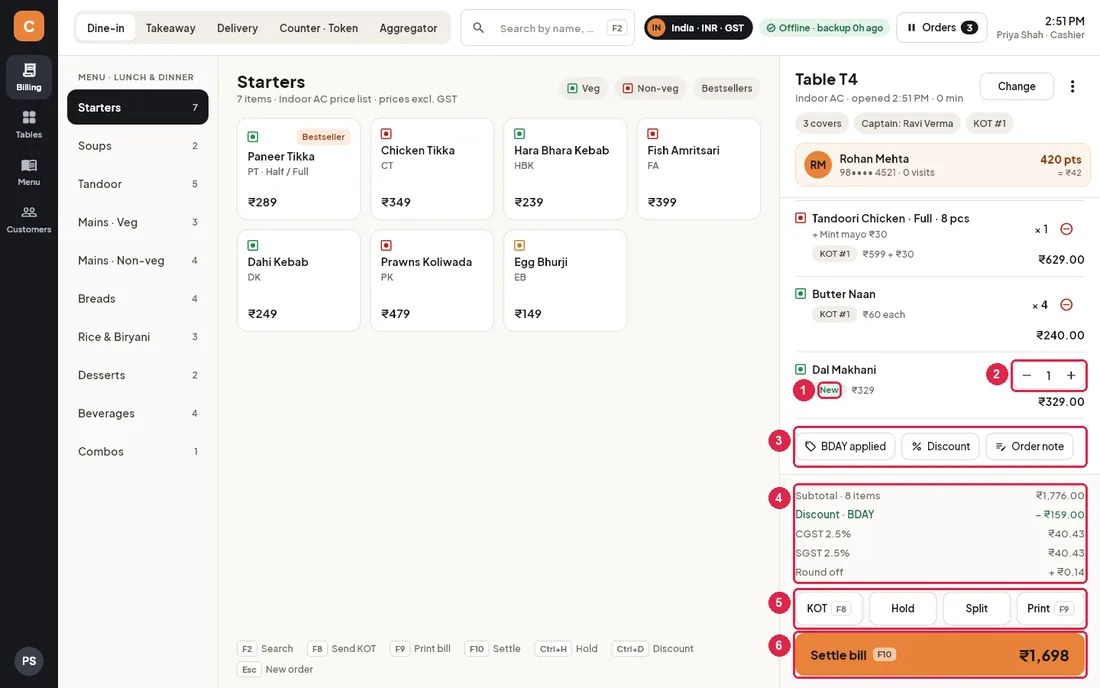This screenshot has width=1100, height=688.
Task: Click the orange C app logo
Action: [x=29, y=27]
